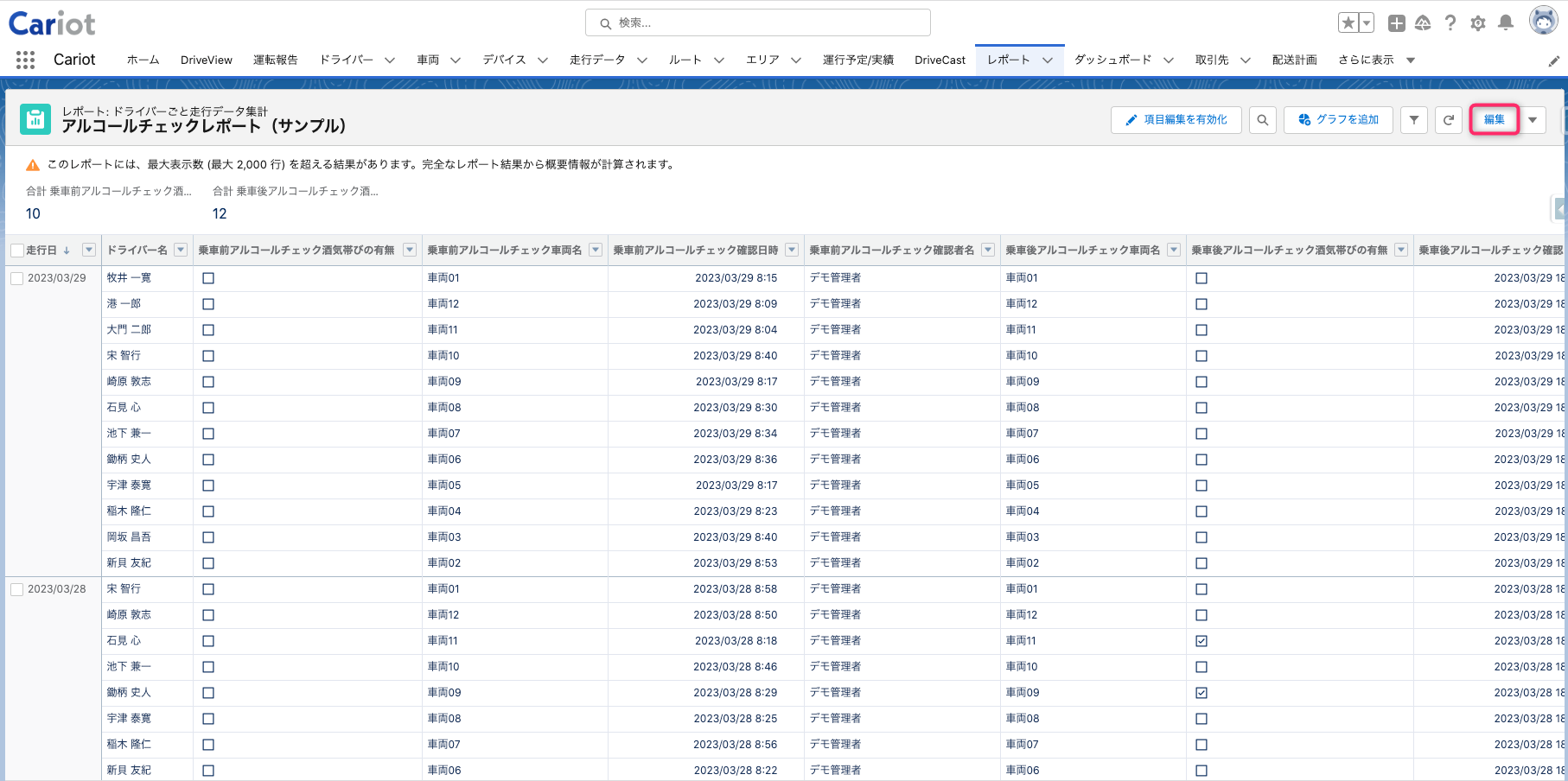Click the 合計 乗車前アルコールチェック summary value 10

tap(33, 213)
